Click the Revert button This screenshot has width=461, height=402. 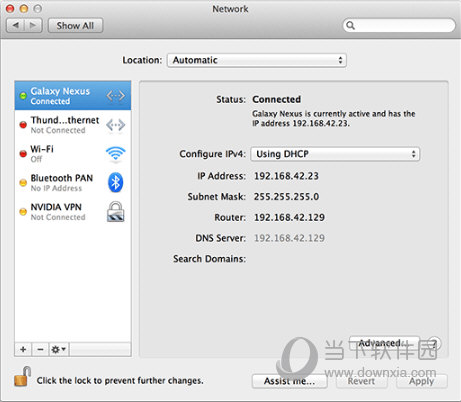click(x=361, y=381)
